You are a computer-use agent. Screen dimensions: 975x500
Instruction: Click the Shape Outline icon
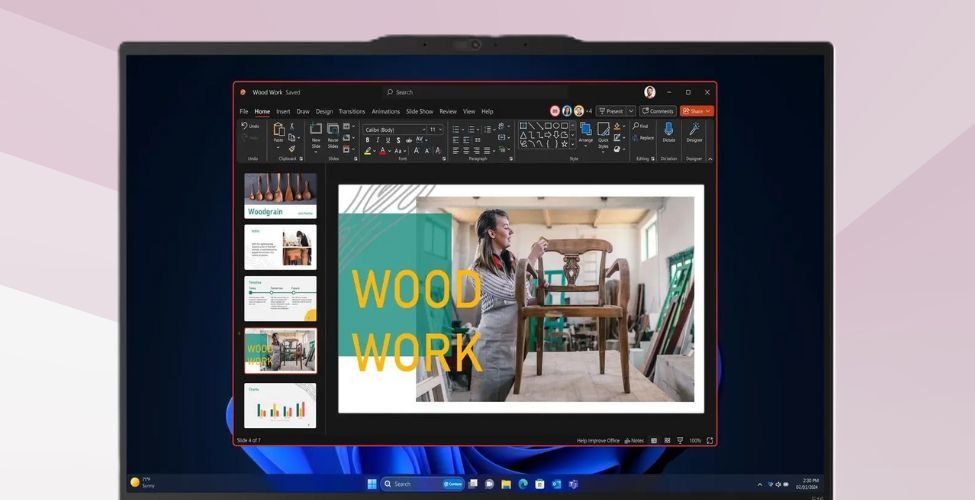tap(617, 137)
